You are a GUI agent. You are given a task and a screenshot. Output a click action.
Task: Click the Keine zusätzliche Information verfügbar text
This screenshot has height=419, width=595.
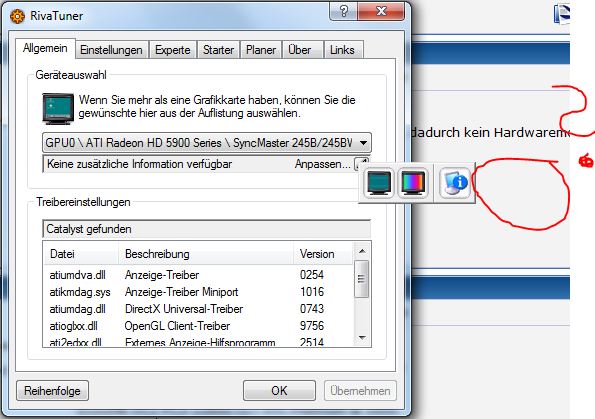point(139,164)
